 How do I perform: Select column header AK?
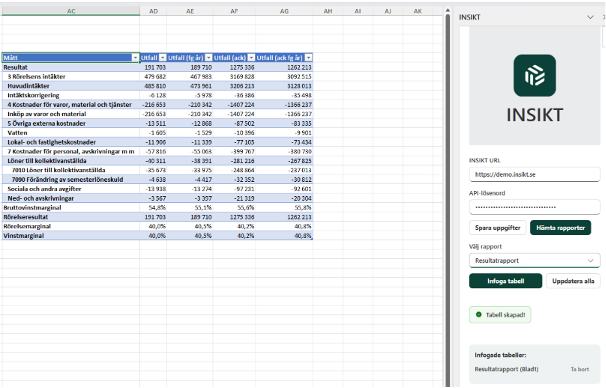(x=418, y=11)
